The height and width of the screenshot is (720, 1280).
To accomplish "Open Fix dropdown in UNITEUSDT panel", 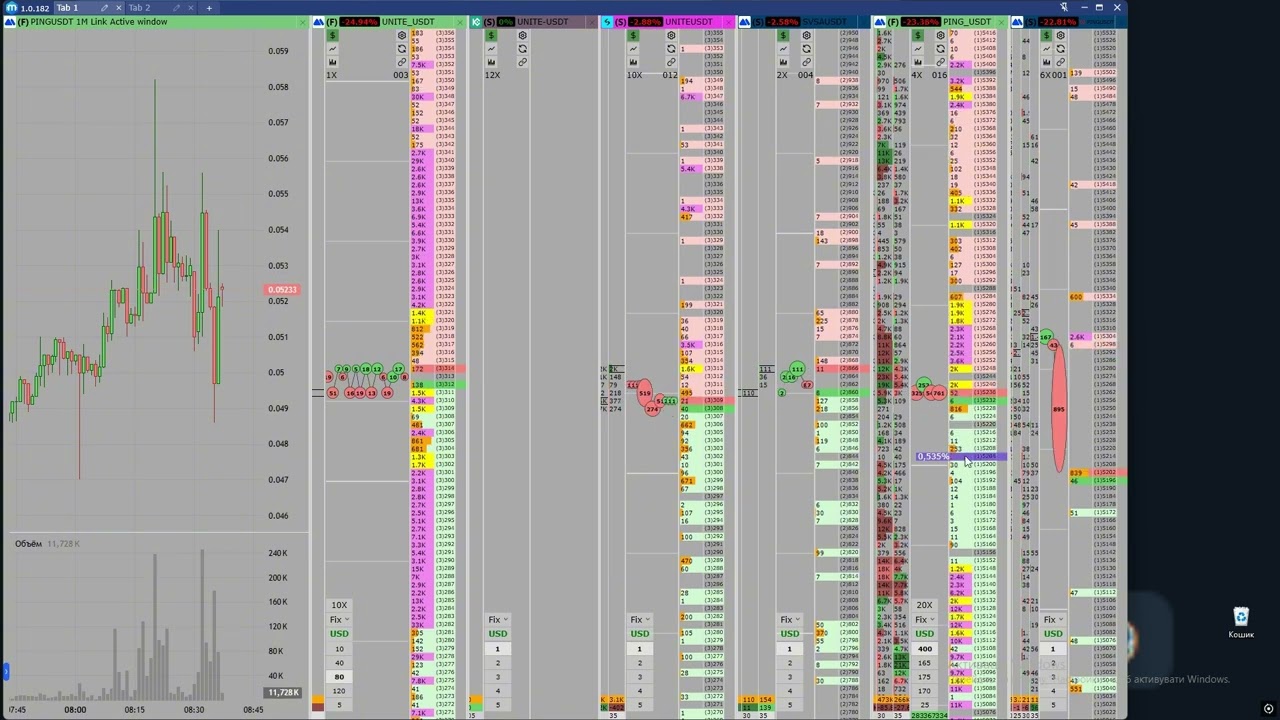I will (x=639, y=620).
